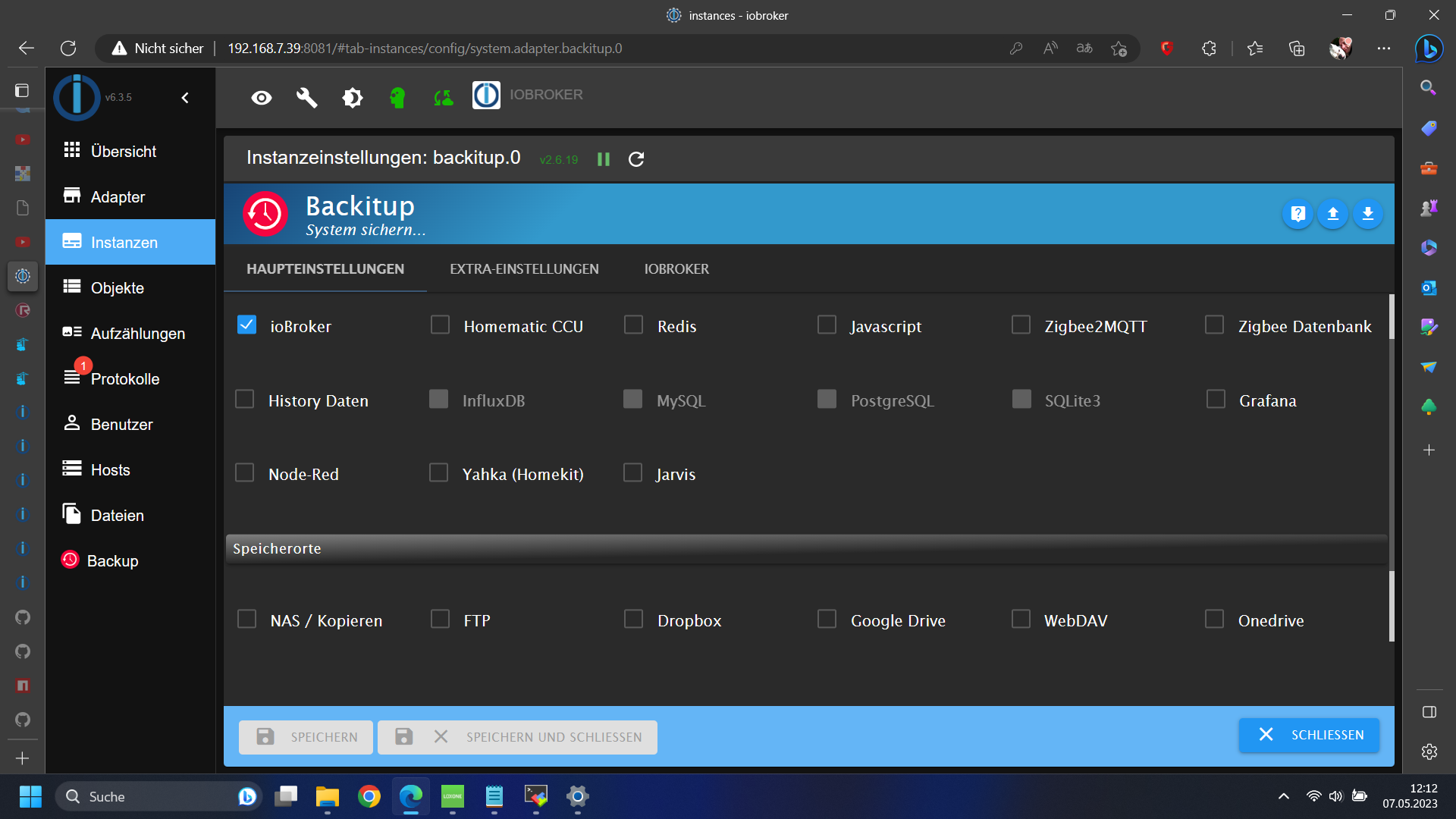Click the settings page vertical scrollbar
The image size is (1456, 819).
click(x=1392, y=468)
